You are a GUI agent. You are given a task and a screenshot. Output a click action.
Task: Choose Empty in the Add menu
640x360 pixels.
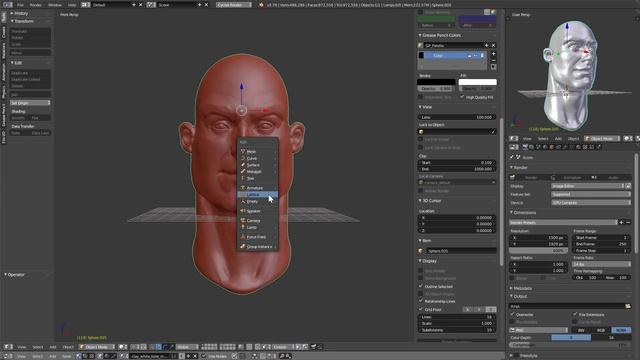[258, 201]
